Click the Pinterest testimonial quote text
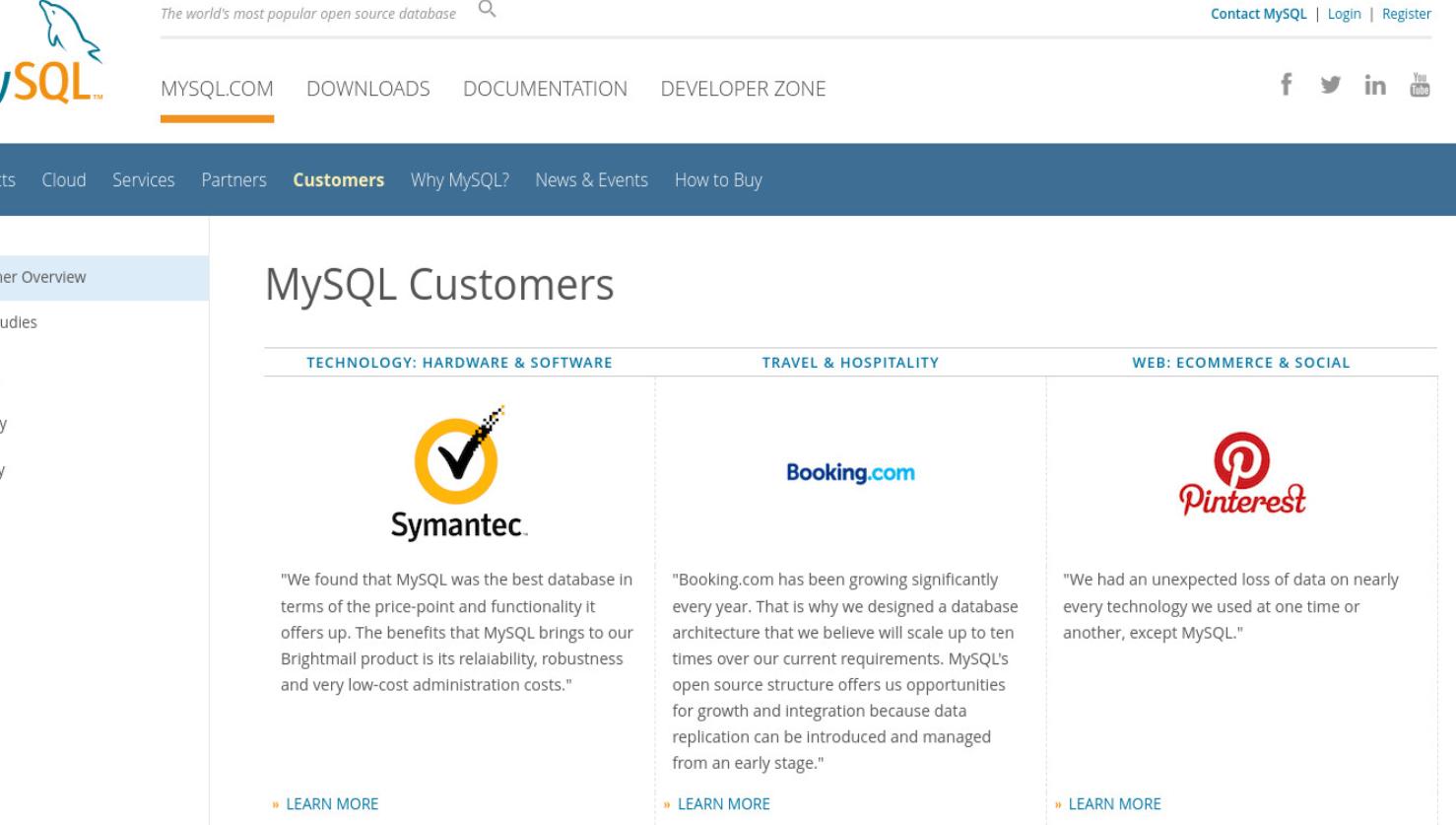Viewport: 1456px width, 825px height. [x=1230, y=606]
